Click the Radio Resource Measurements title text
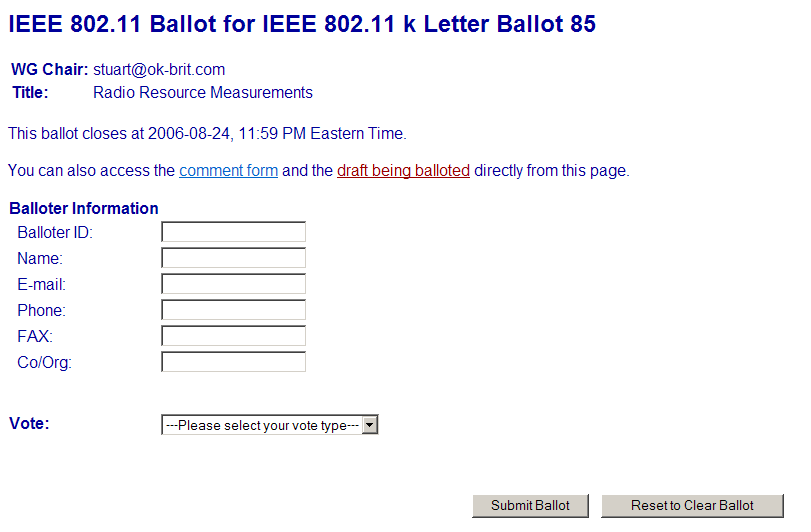This screenshot has height=532, width=811. click(x=203, y=93)
